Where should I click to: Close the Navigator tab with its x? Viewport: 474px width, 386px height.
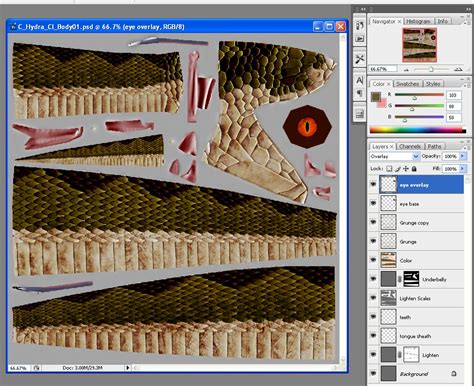(x=399, y=21)
